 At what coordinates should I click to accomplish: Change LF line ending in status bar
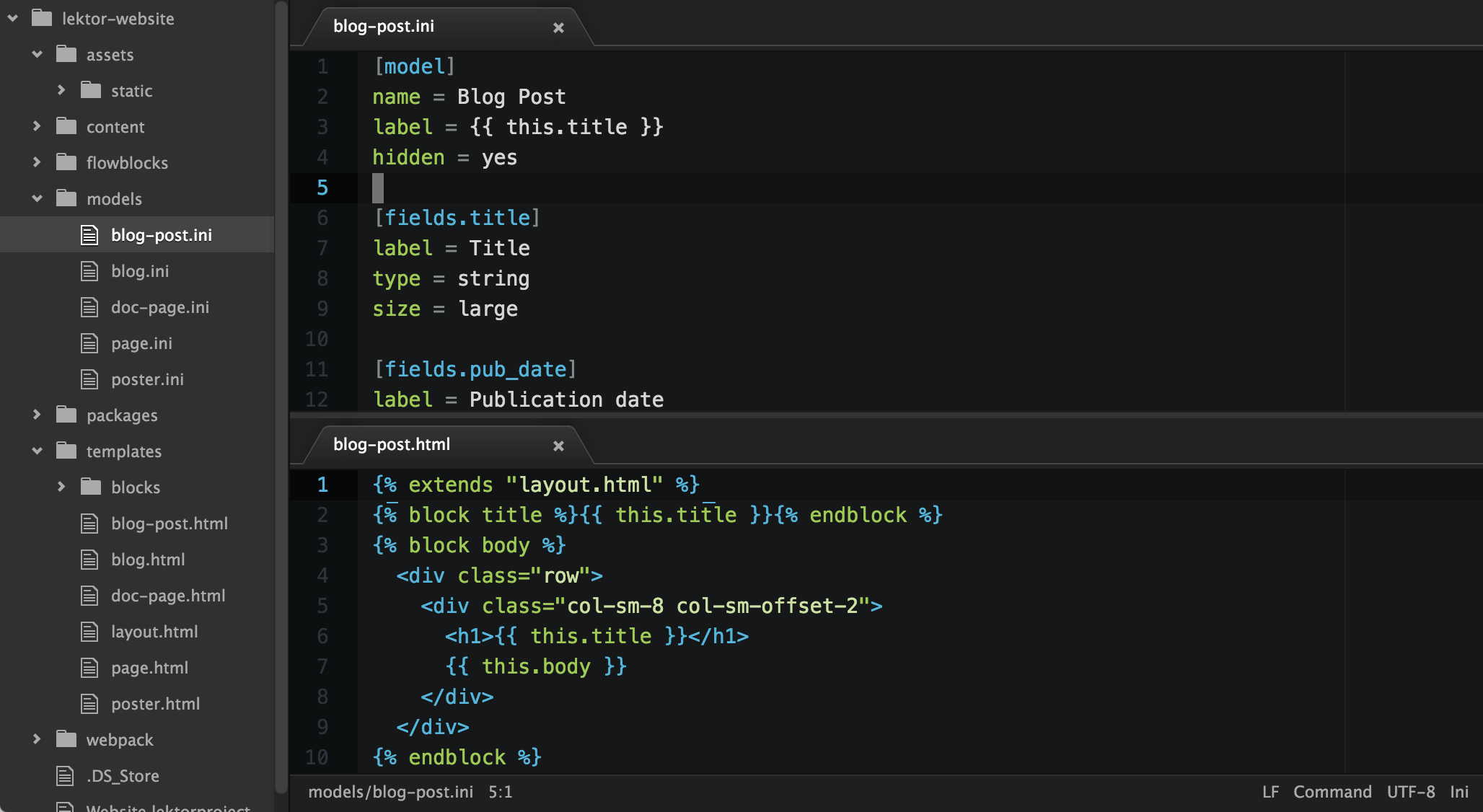pos(1270,792)
